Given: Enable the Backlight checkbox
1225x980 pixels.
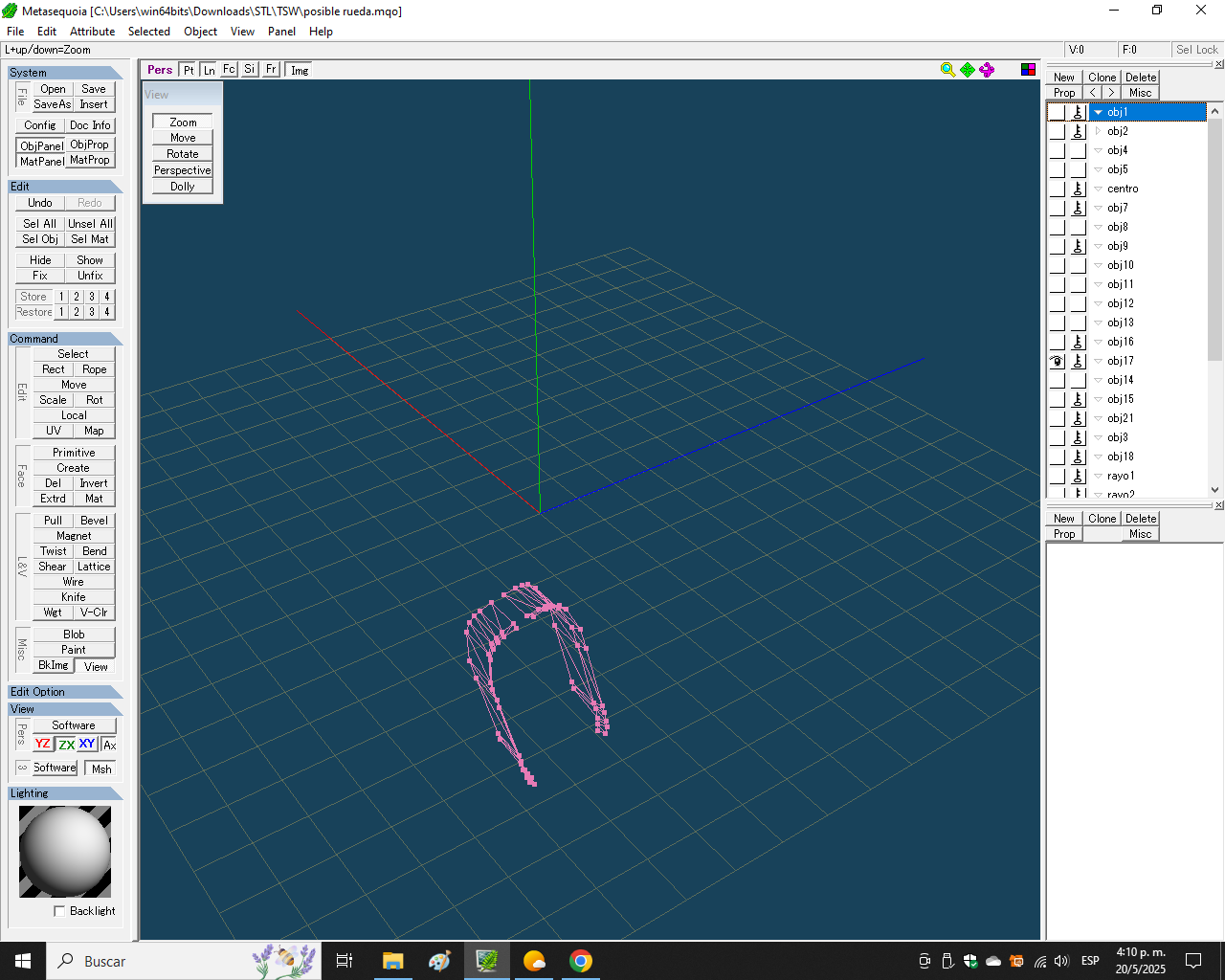Looking at the screenshot, I should click(59, 911).
